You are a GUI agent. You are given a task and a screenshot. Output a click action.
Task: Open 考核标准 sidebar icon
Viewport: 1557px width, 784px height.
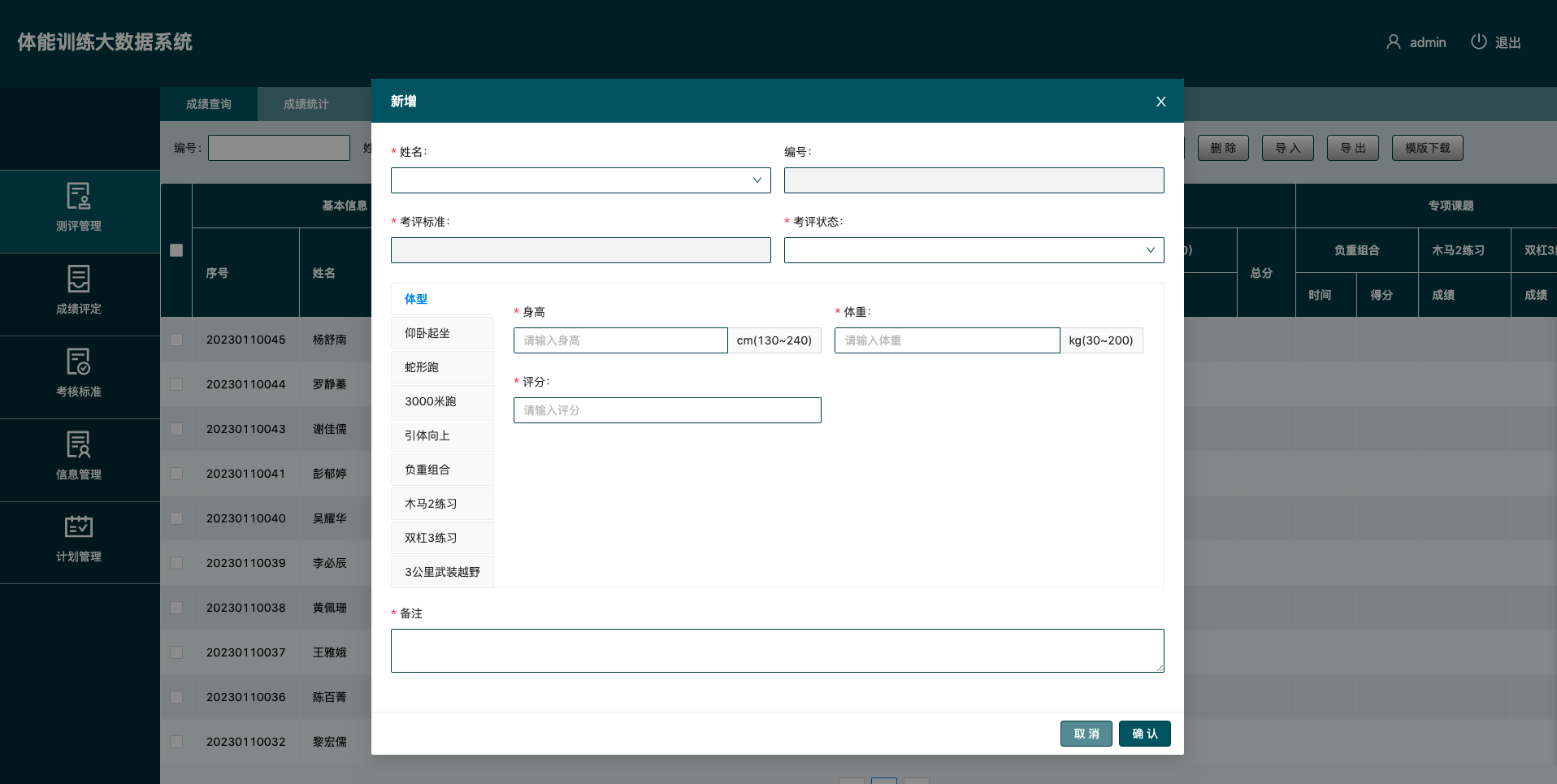coord(79,362)
